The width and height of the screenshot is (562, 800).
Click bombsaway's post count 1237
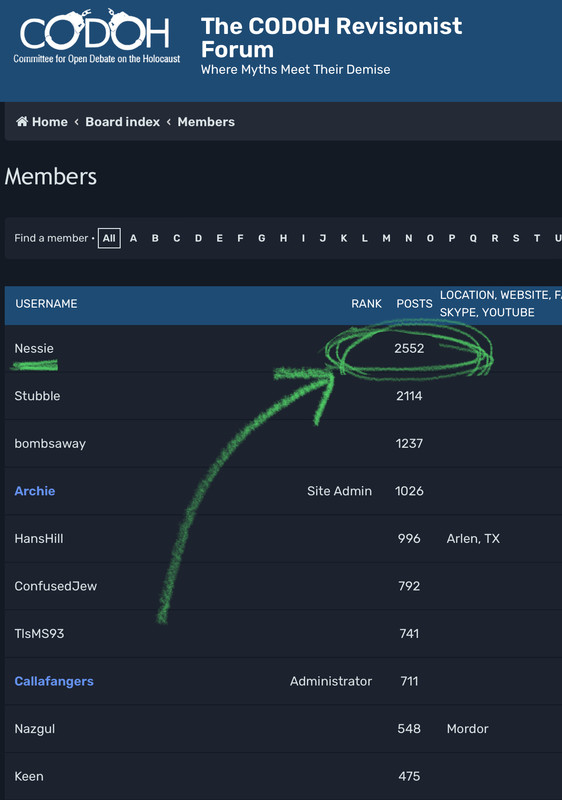pyautogui.click(x=409, y=443)
